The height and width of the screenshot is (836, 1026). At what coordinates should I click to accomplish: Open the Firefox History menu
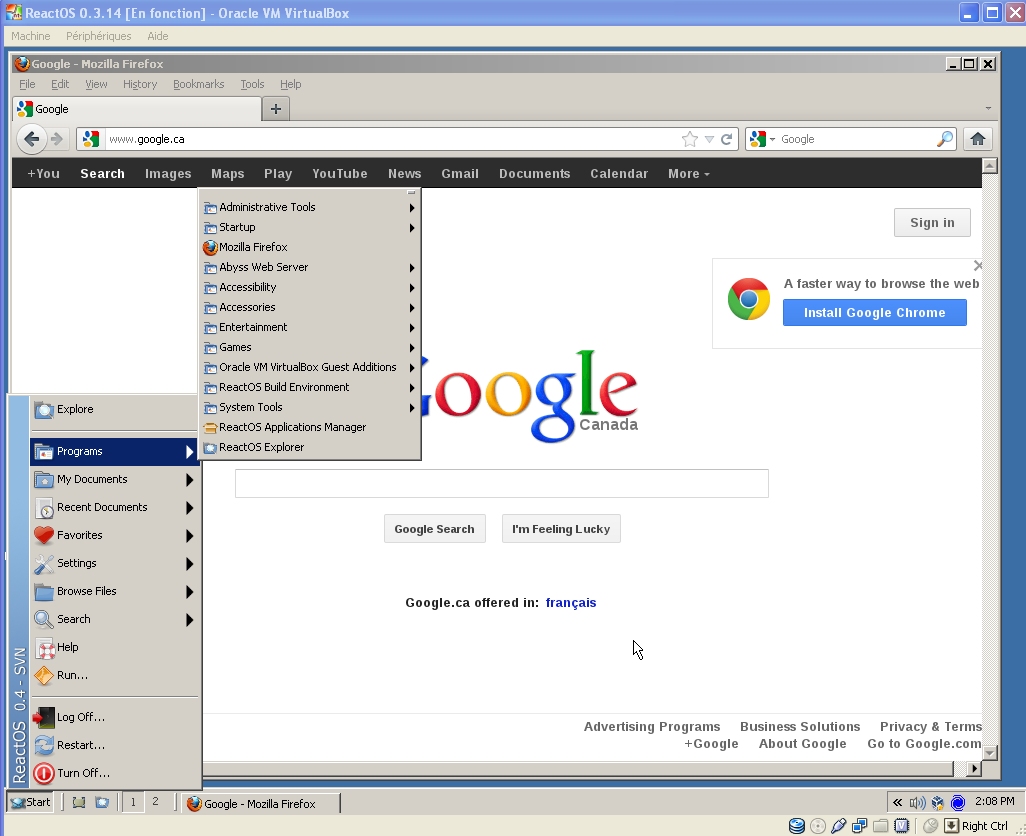click(140, 84)
